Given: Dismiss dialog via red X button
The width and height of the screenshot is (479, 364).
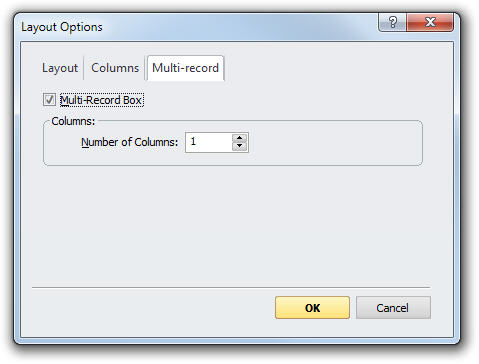Looking at the screenshot, I should pyautogui.click(x=430, y=22).
